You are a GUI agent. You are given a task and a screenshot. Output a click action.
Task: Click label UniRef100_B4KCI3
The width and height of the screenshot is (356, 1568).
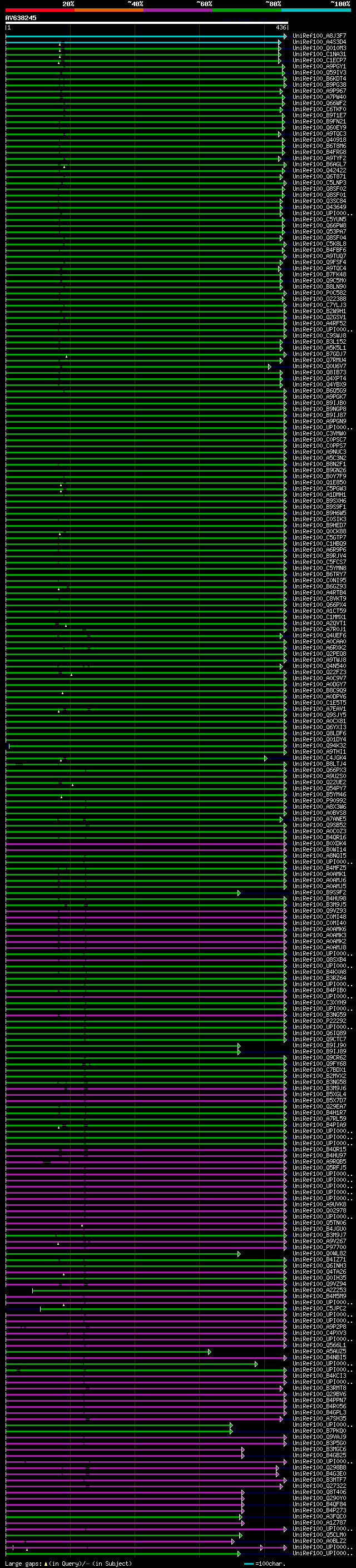pyautogui.click(x=319, y=1376)
